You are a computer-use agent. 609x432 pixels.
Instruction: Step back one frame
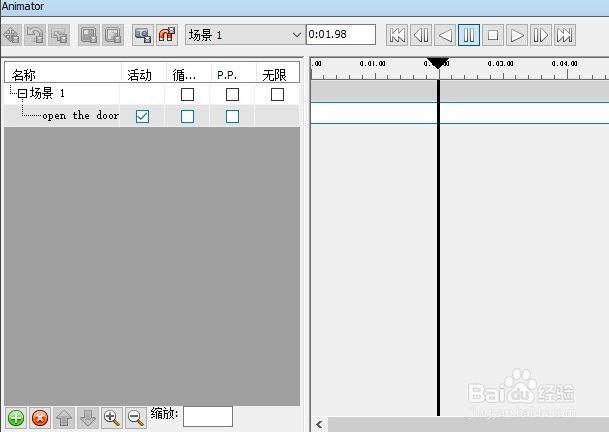(x=421, y=35)
